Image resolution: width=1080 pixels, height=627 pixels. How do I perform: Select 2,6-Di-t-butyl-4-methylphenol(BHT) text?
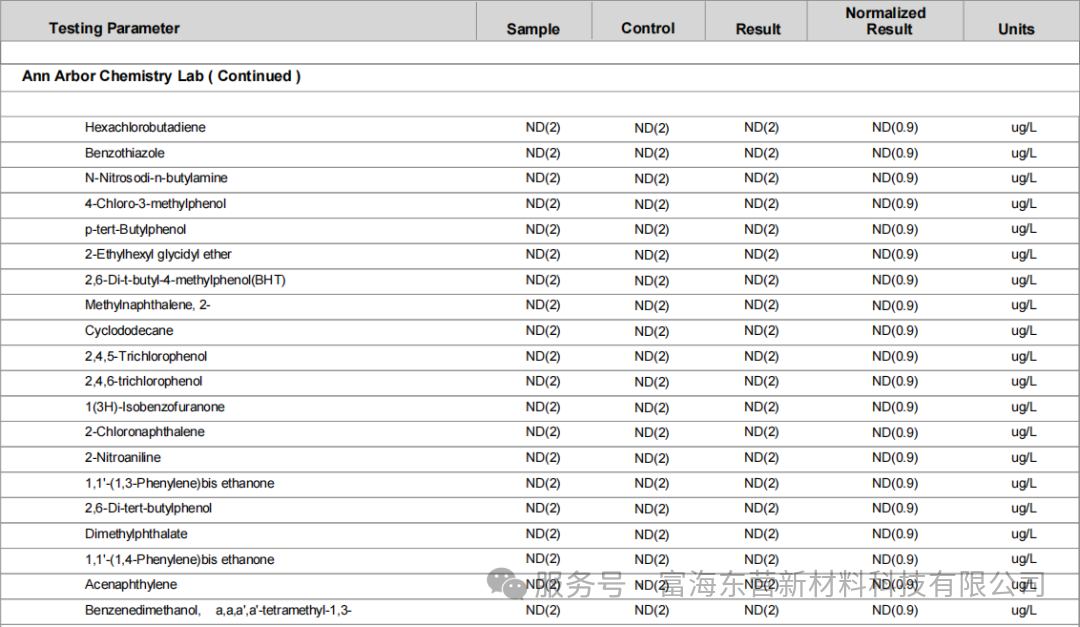[x=185, y=280]
